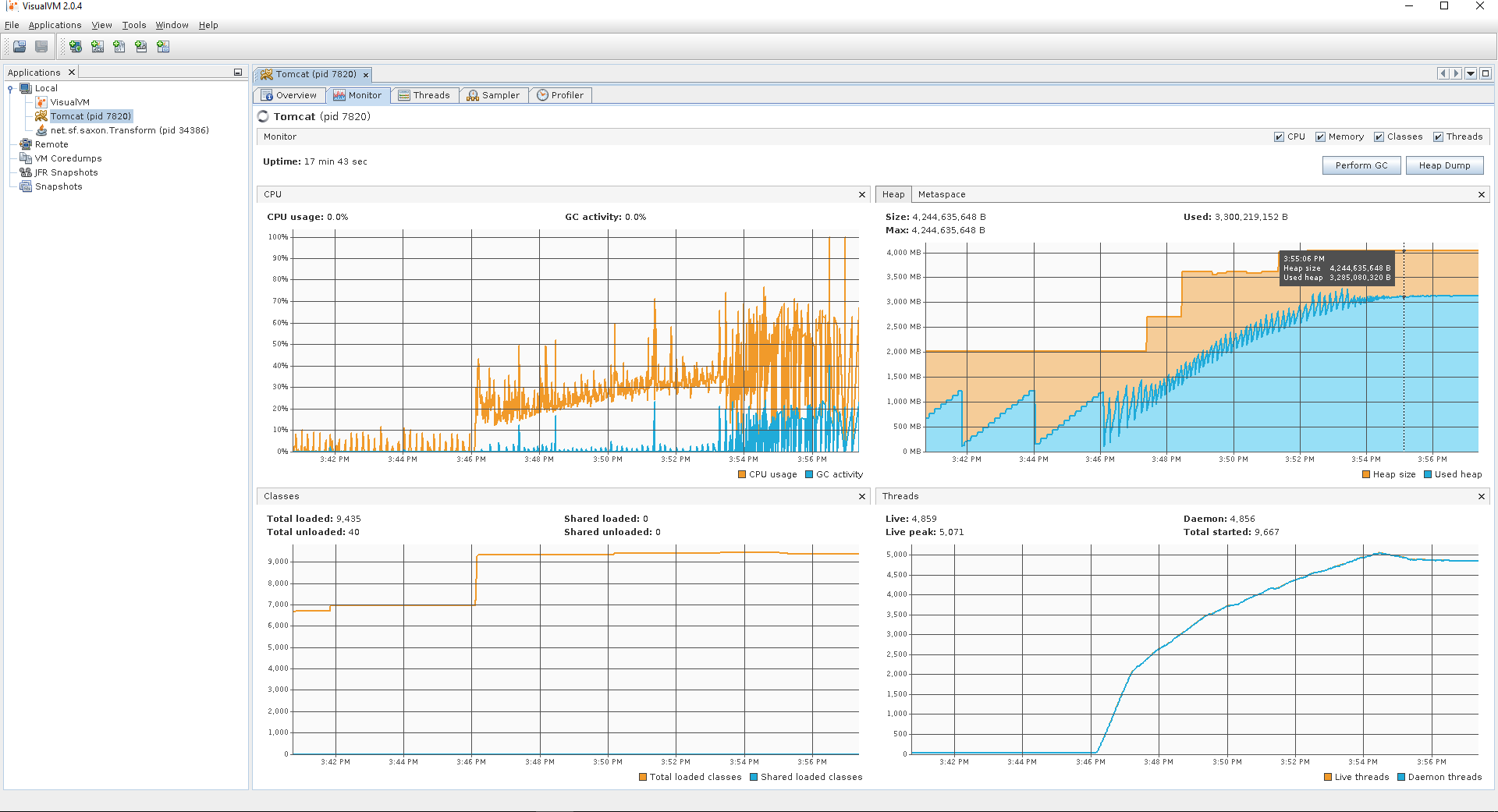Click the Used heap blue legend swatch

(1428, 474)
